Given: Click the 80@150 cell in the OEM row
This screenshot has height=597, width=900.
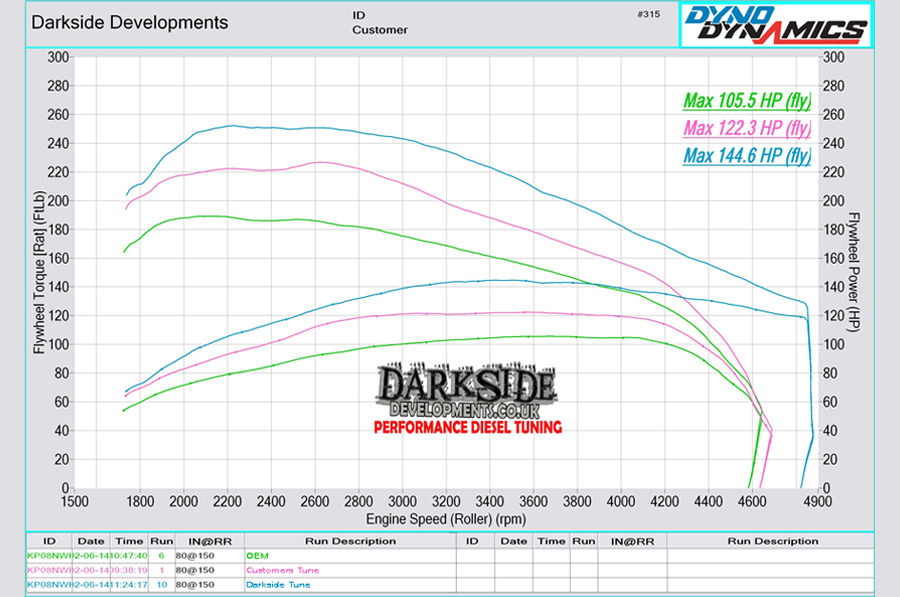Looking at the screenshot, I should [195, 556].
